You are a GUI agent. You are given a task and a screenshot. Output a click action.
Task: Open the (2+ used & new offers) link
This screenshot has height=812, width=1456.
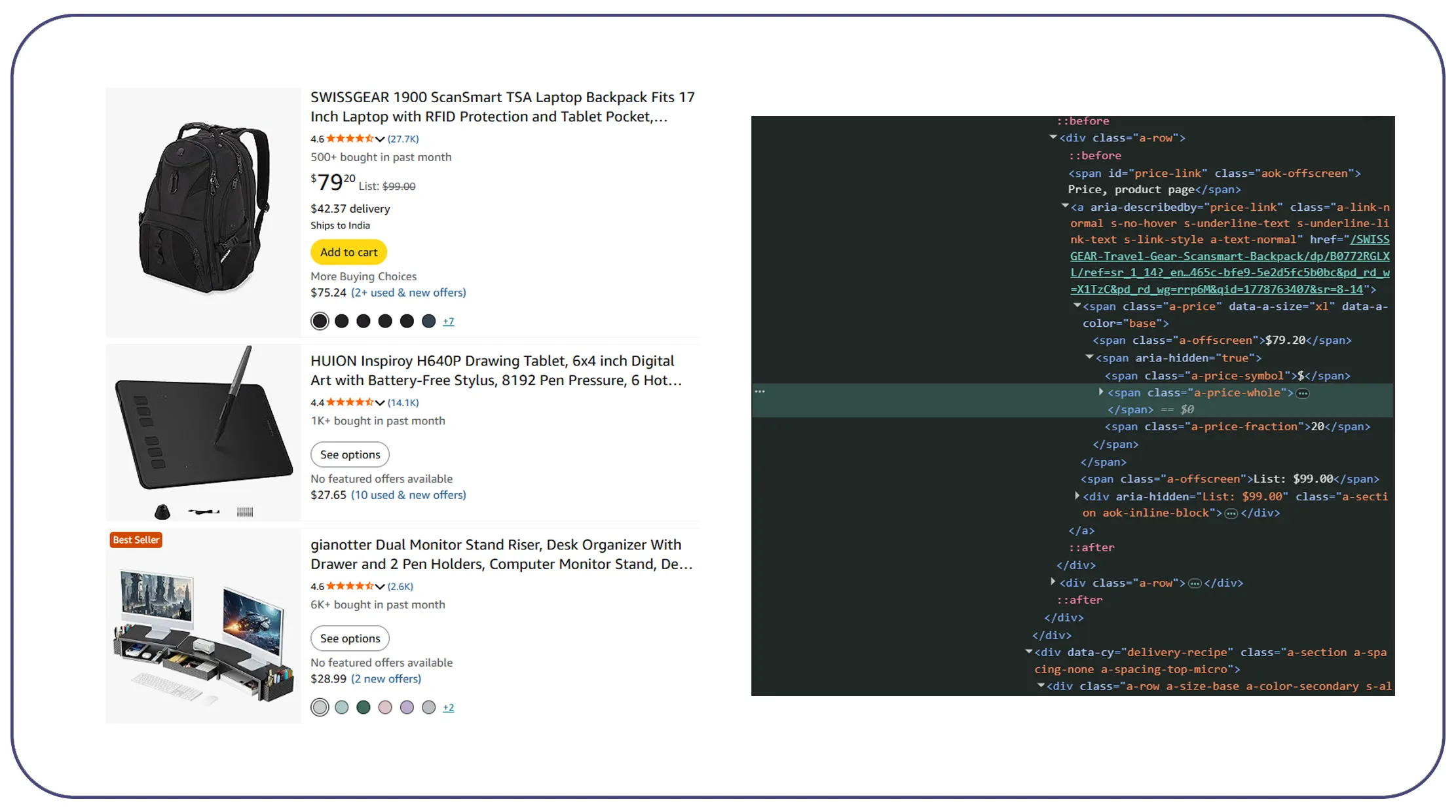tap(408, 293)
